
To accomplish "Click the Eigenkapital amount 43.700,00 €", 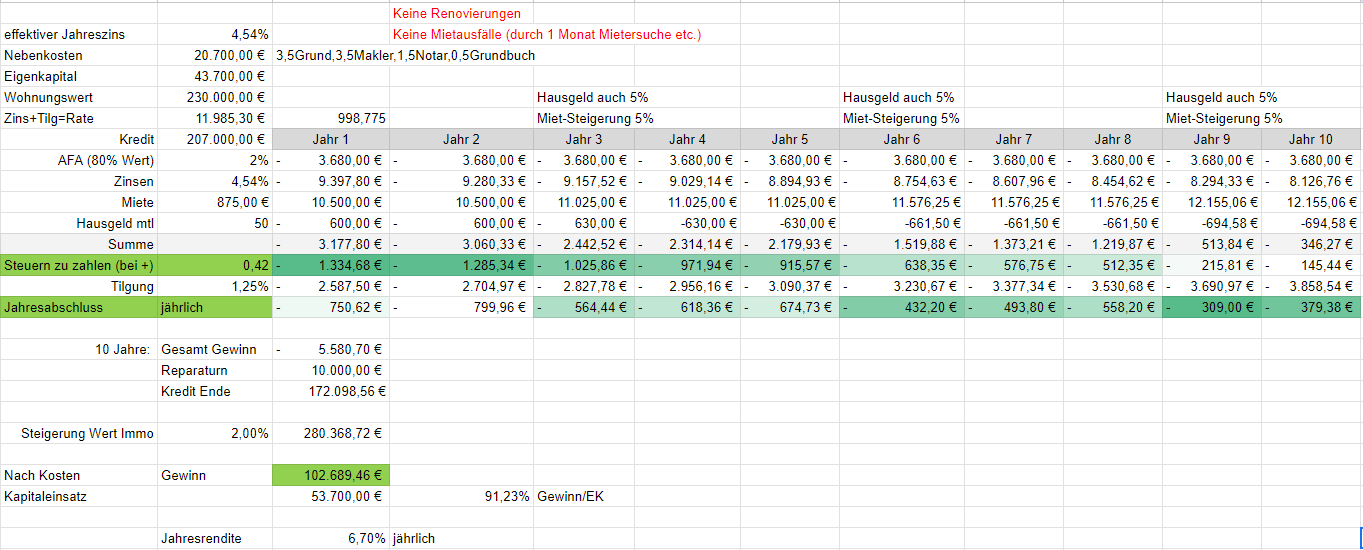I will pyautogui.click(x=214, y=77).
